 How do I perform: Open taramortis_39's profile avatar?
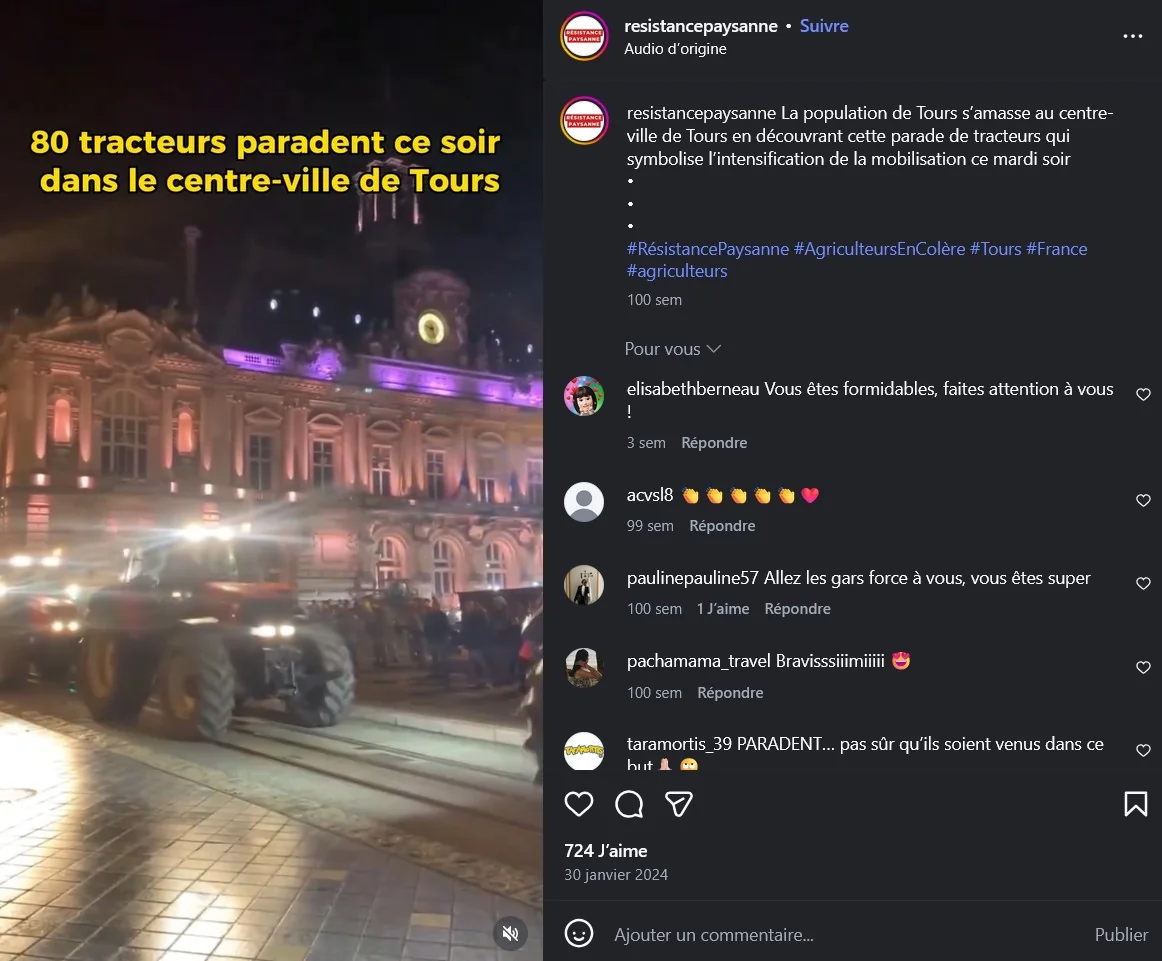coord(584,751)
